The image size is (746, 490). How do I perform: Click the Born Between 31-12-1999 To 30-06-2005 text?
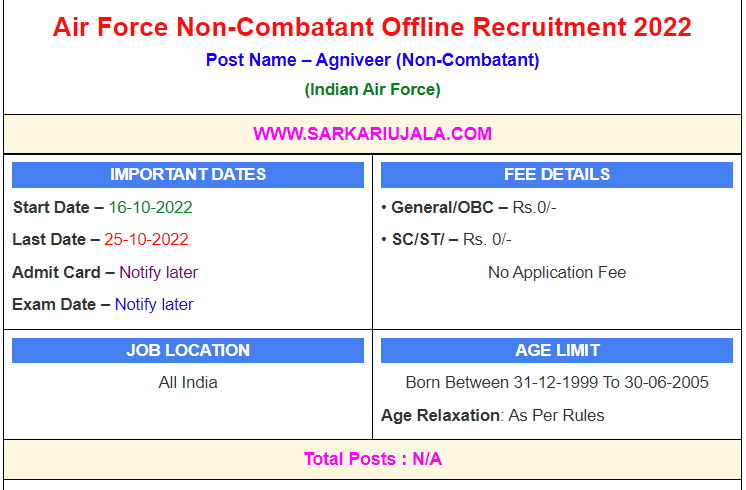(x=556, y=382)
